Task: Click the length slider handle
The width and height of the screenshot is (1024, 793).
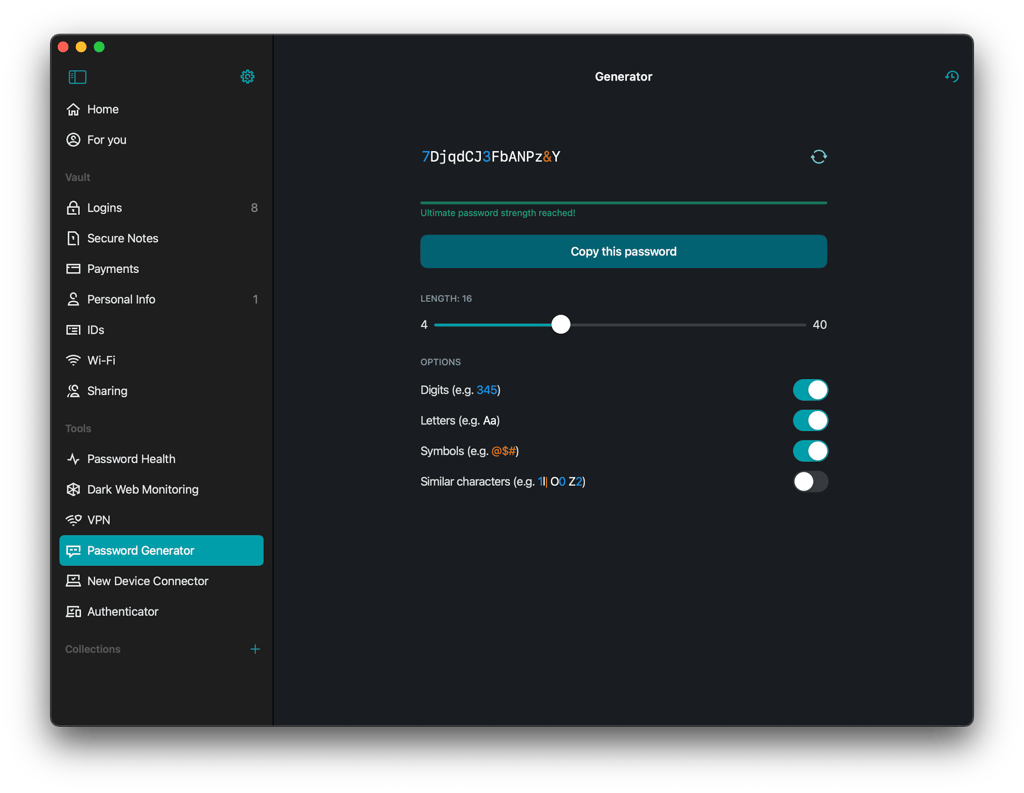Action: point(560,324)
